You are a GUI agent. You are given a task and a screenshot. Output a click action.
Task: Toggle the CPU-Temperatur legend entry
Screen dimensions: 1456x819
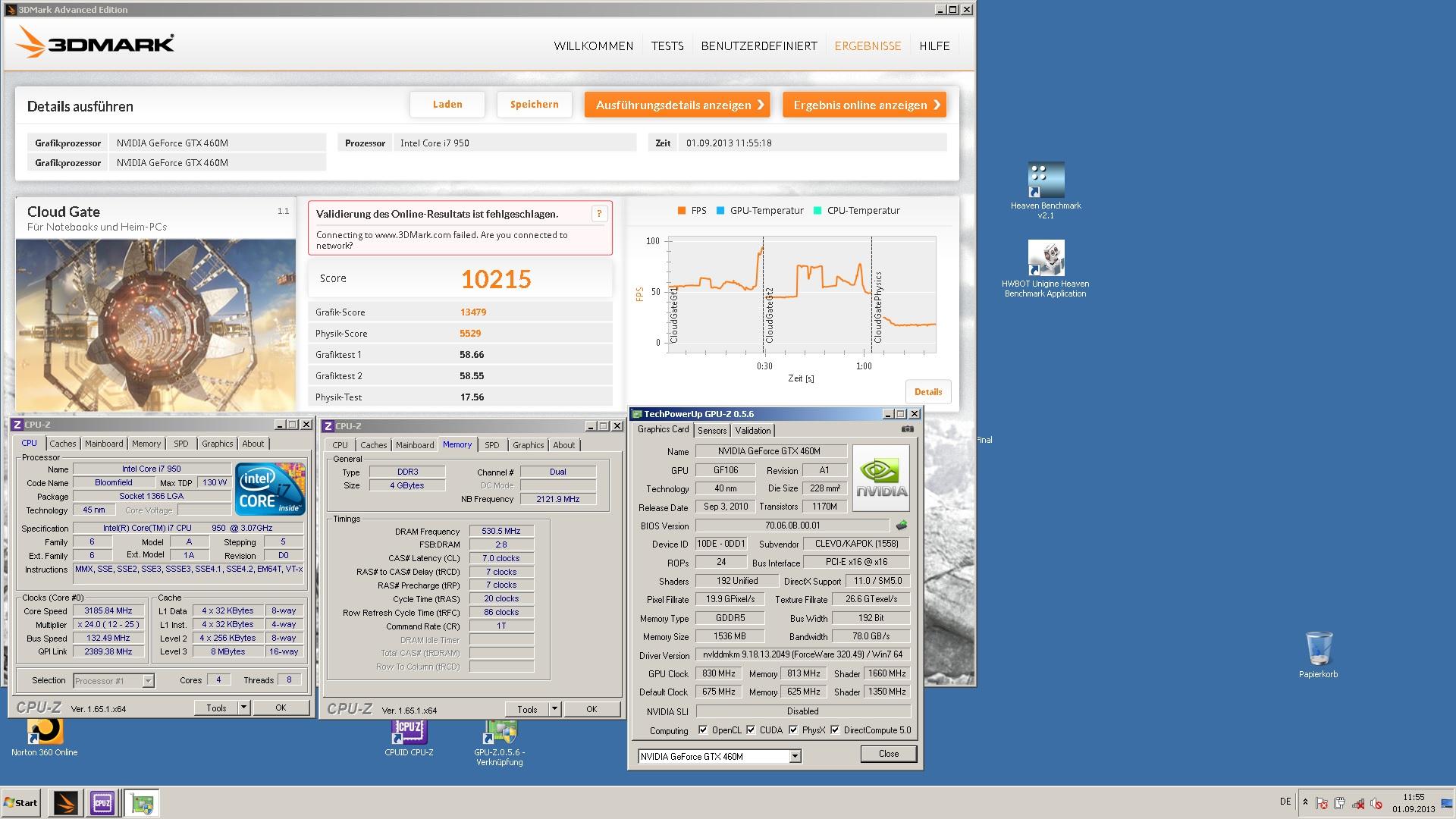(x=857, y=211)
